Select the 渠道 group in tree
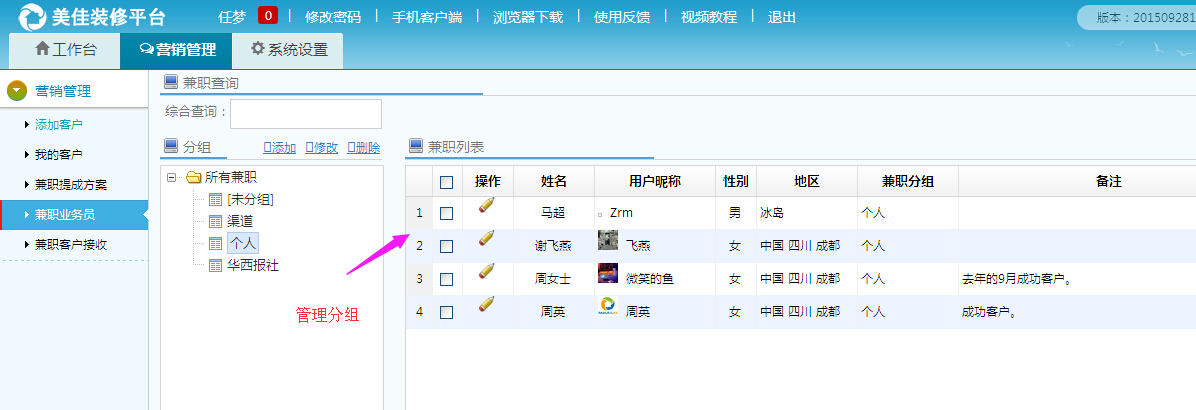Image resolution: width=1196 pixels, height=410 pixels. pos(240,221)
